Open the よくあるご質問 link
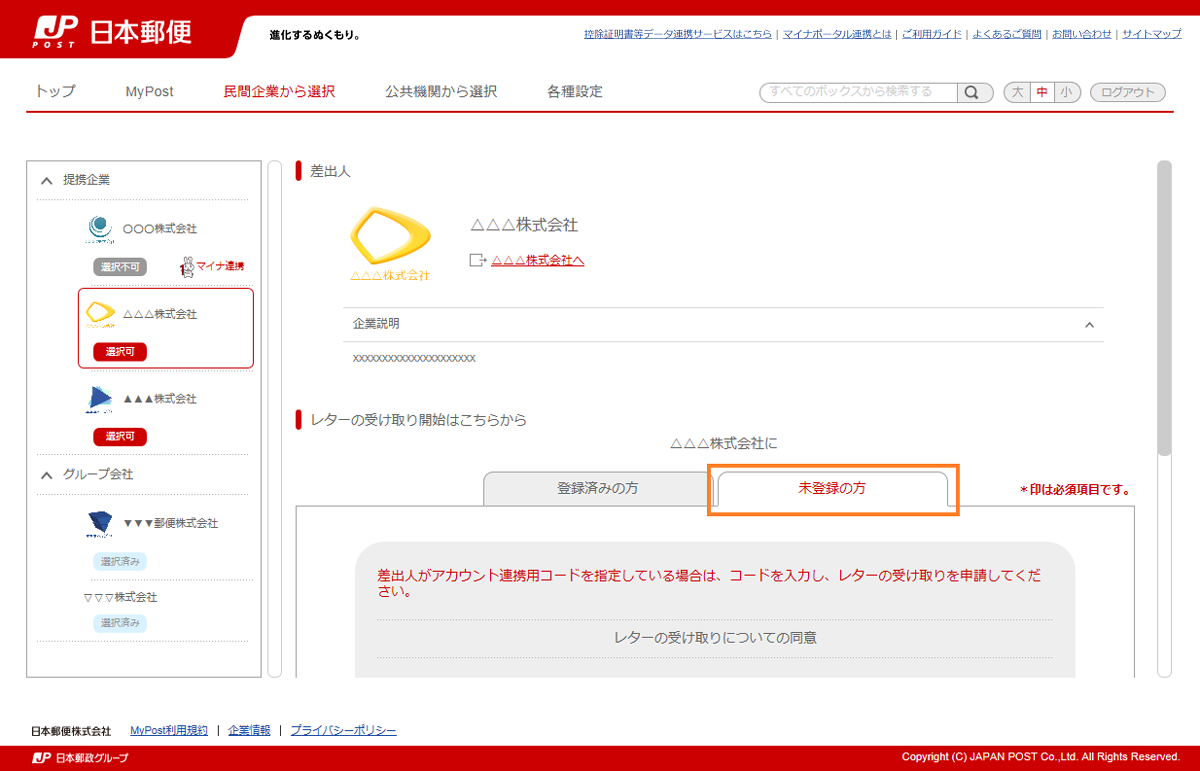1200x771 pixels. click(1007, 34)
